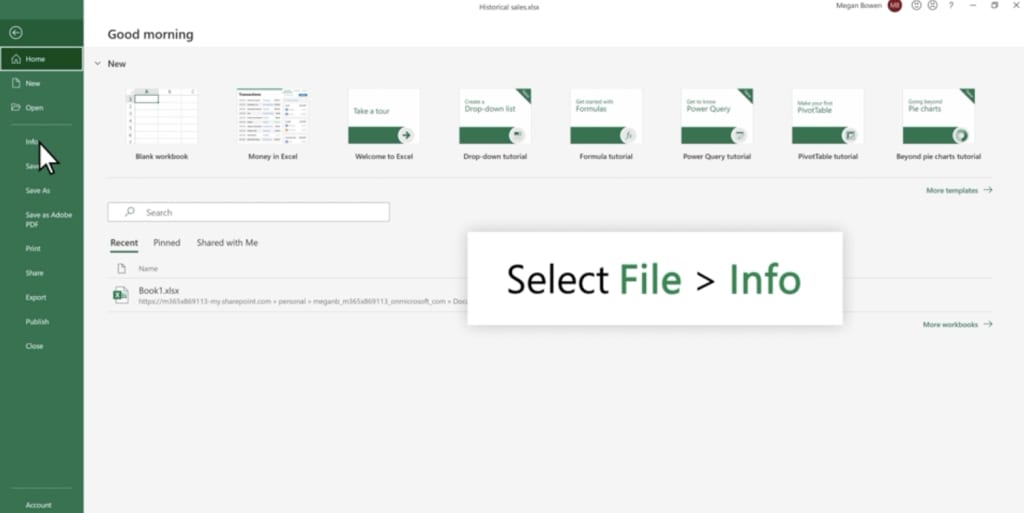Open the Share option

click(35, 273)
